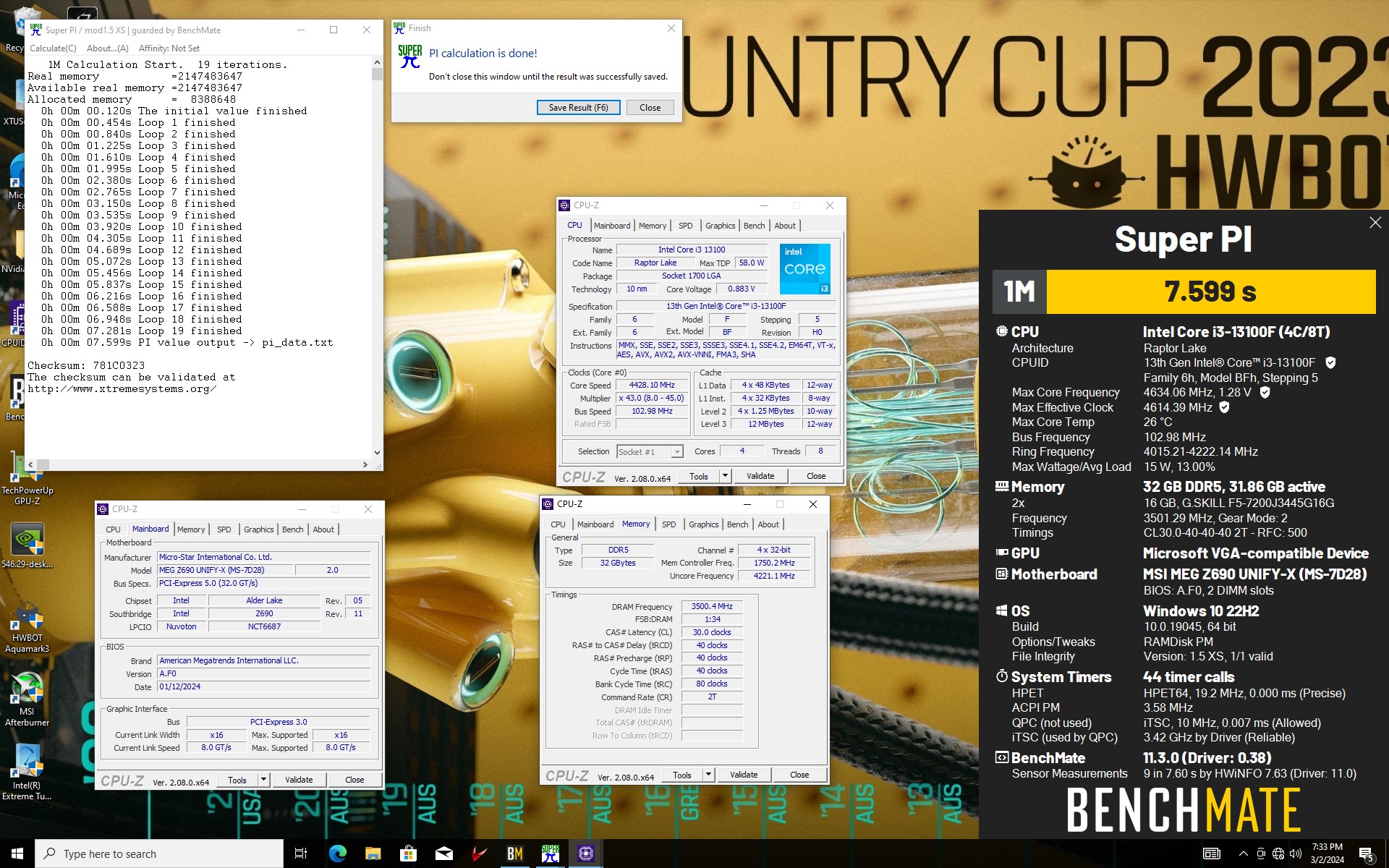Viewport: 1389px width, 868px height.
Task: Click Super PI horizontal scrollbar right arrow
Action: 365,464
